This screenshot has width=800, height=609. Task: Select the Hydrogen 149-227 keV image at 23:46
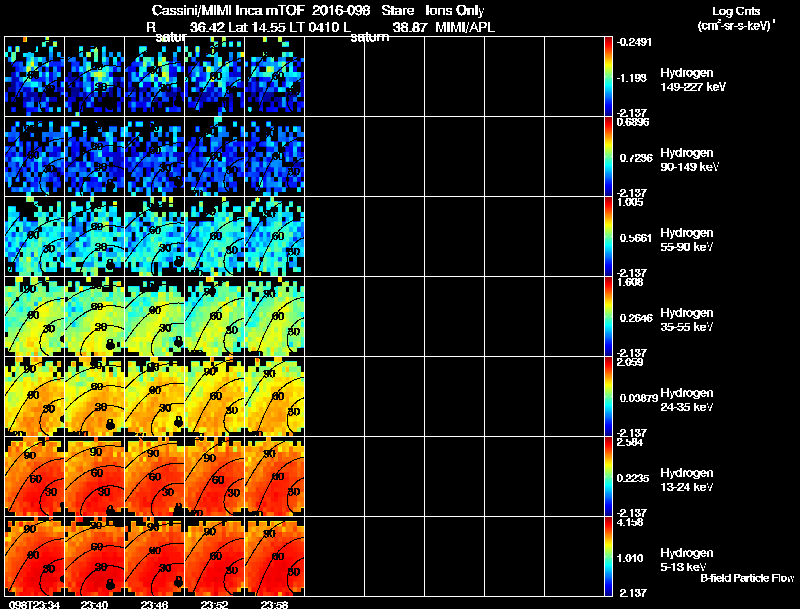(x=155, y=77)
